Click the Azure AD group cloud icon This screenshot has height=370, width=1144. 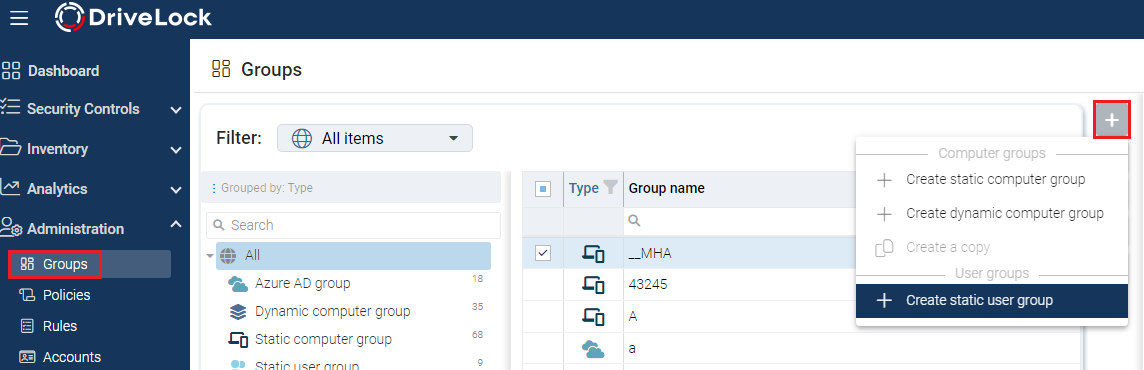tap(238, 283)
